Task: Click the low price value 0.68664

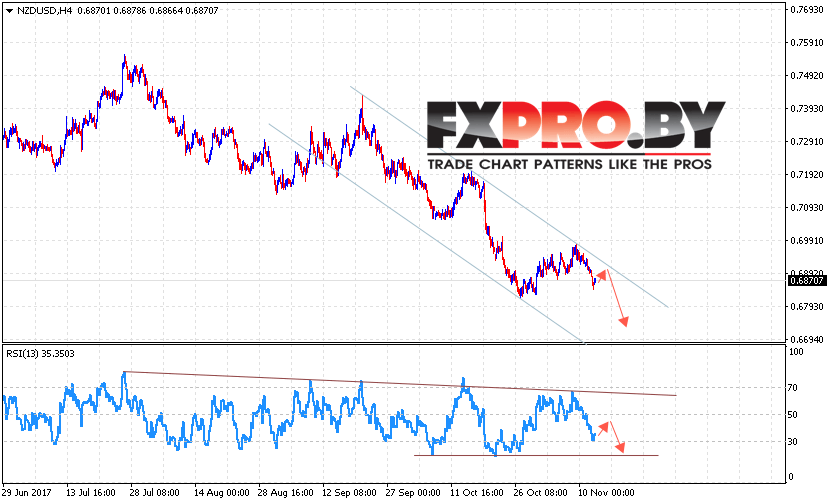Action: coord(166,11)
